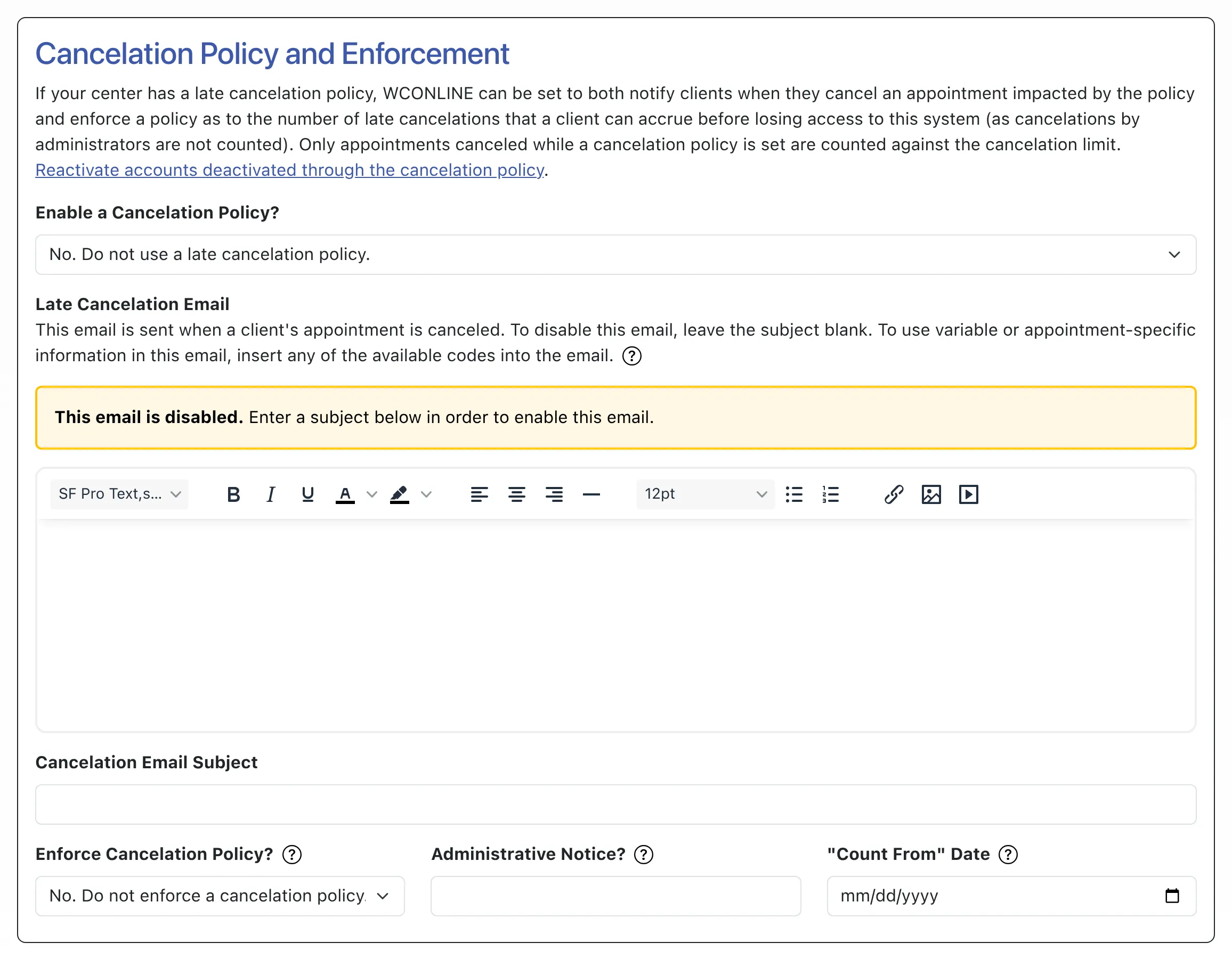The width and height of the screenshot is (1232, 959).
Task: Place cursor in the email body editor
Action: pos(615,625)
